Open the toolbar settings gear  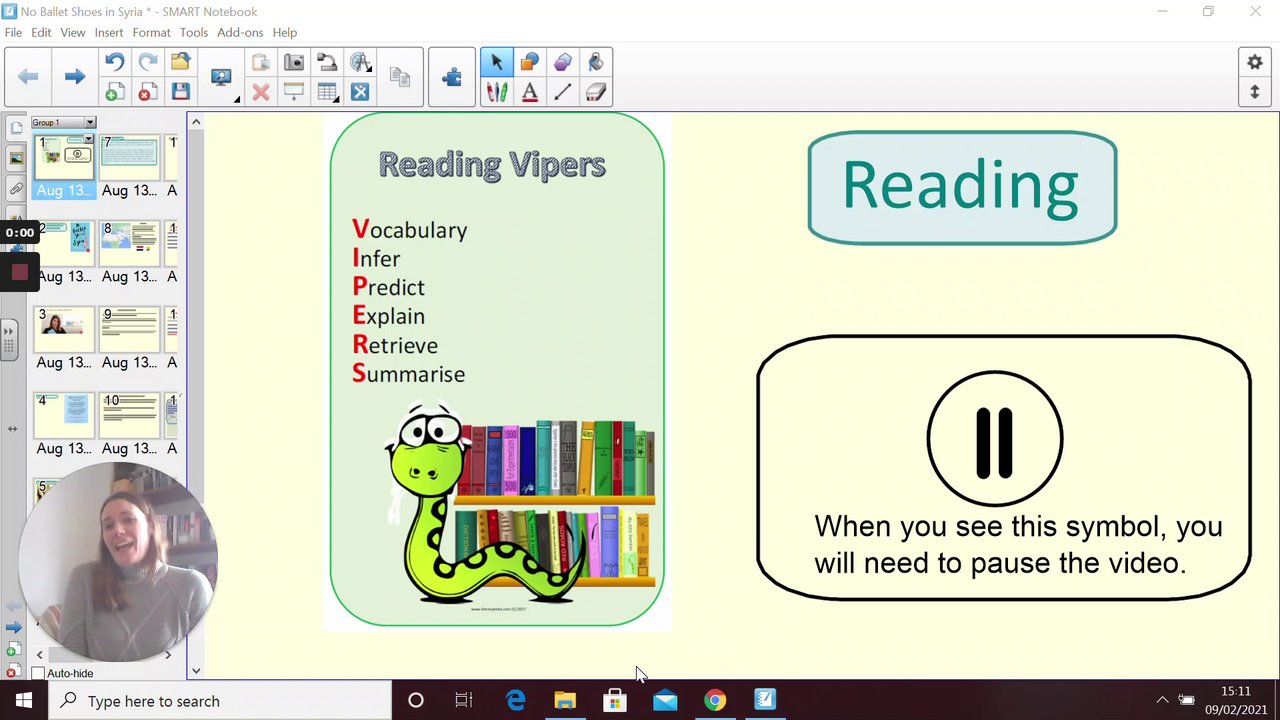[1254, 63]
